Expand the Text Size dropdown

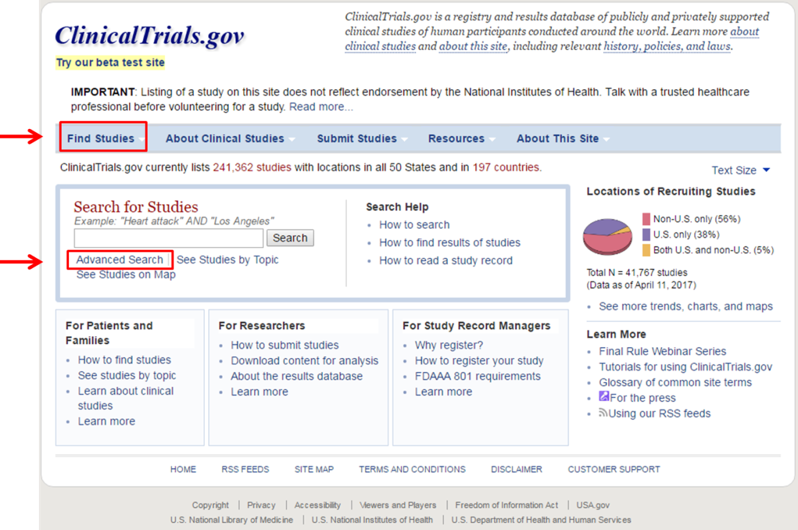[740, 171]
